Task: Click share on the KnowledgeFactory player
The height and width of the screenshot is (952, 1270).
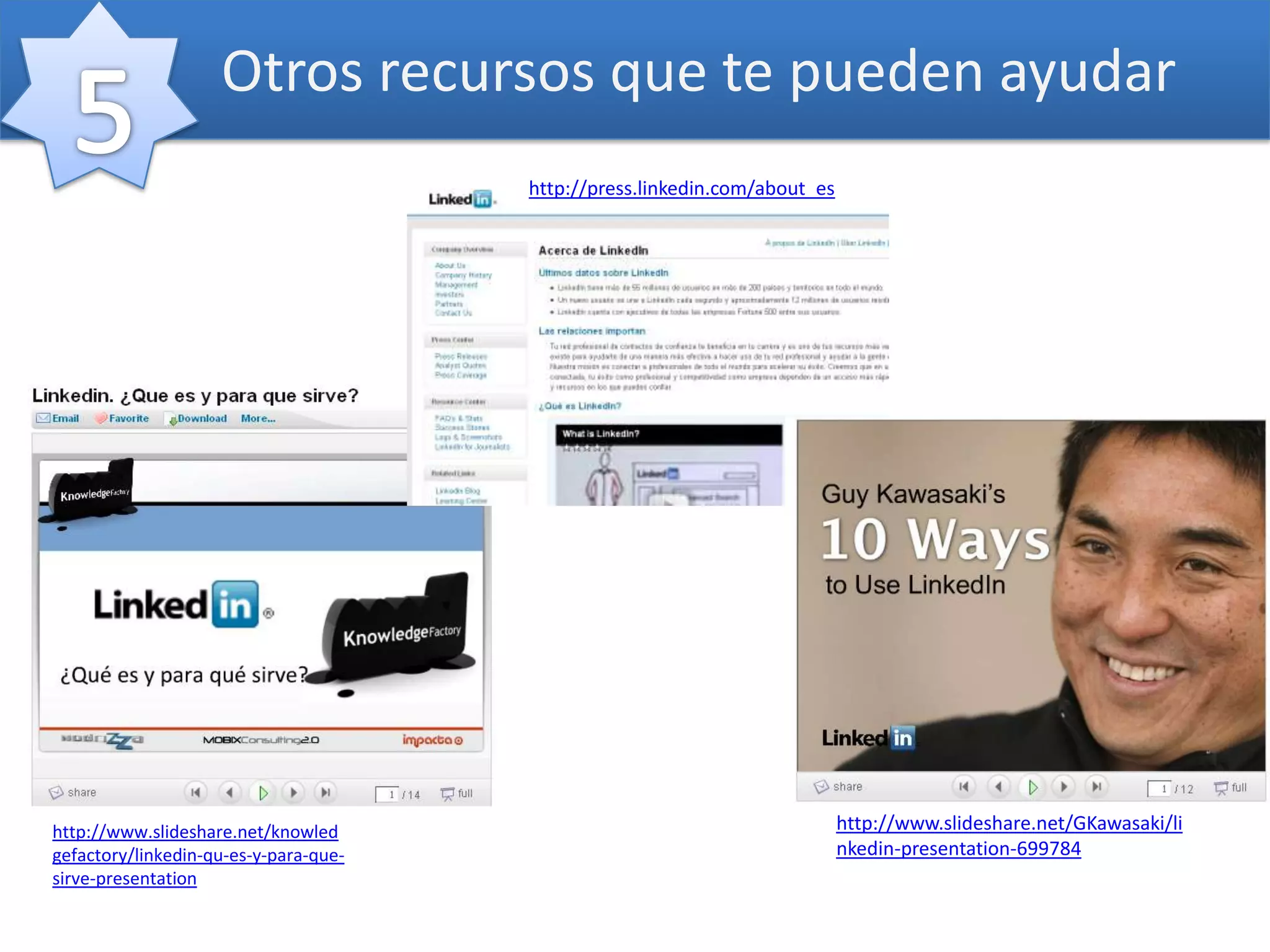Action: coord(73,792)
